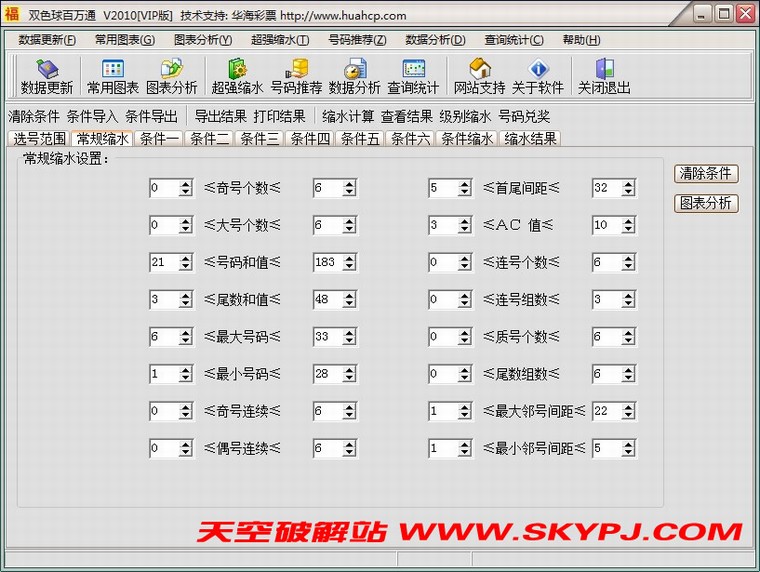Click the 最大号码 maximum value field
Image resolution: width=760 pixels, height=572 pixels.
[x=326, y=337]
